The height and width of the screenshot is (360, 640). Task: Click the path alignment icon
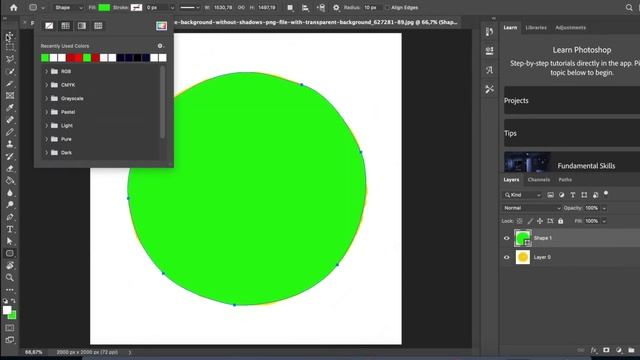click(305, 7)
